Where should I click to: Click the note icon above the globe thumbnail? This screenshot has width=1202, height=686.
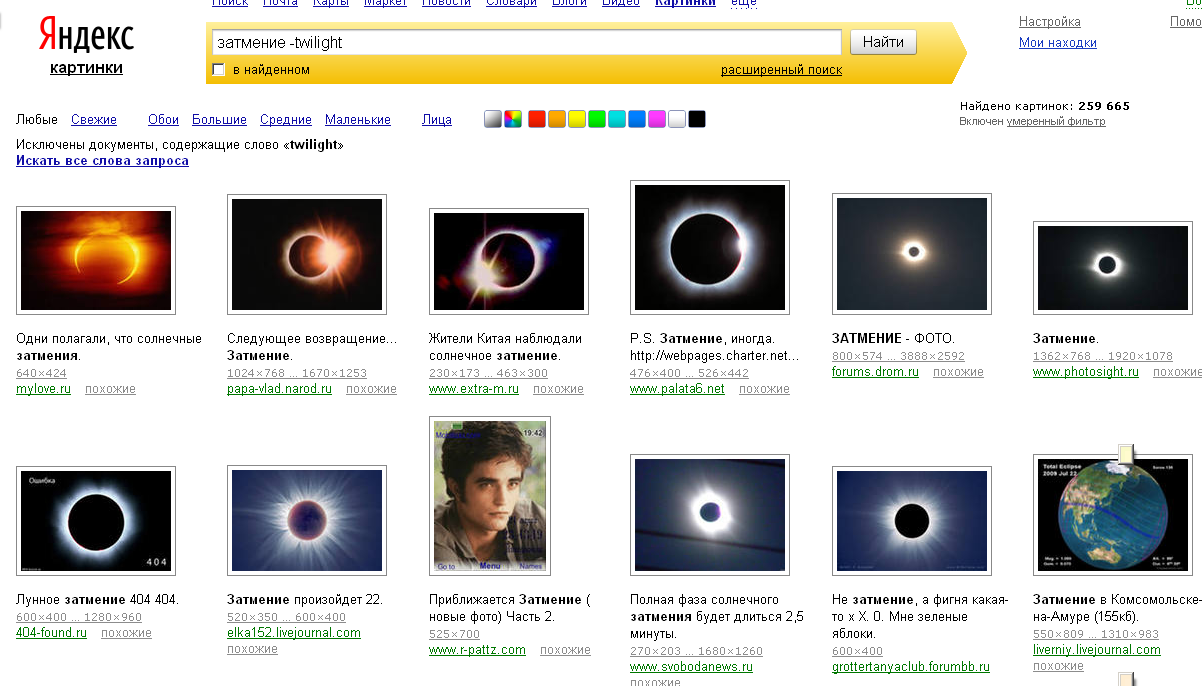tap(1126, 455)
